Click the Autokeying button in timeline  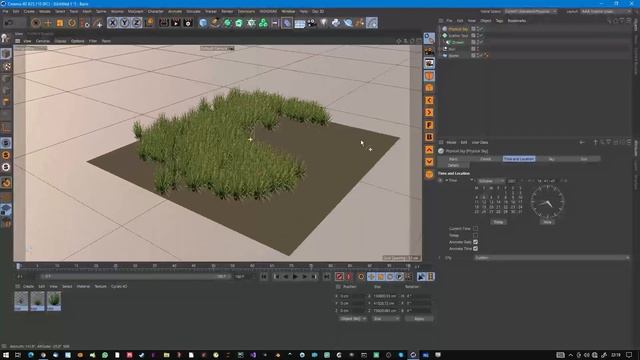click(x=349, y=277)
